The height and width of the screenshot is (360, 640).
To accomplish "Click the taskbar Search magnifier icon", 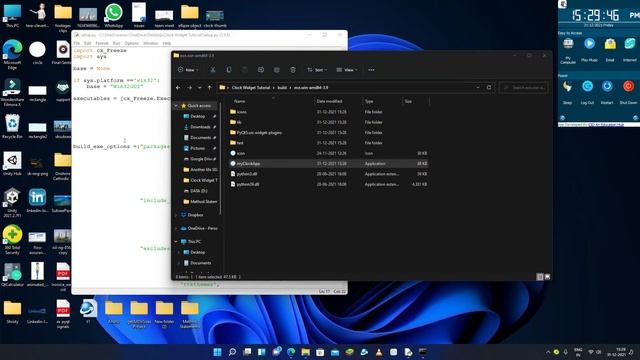I will point(232,352).
